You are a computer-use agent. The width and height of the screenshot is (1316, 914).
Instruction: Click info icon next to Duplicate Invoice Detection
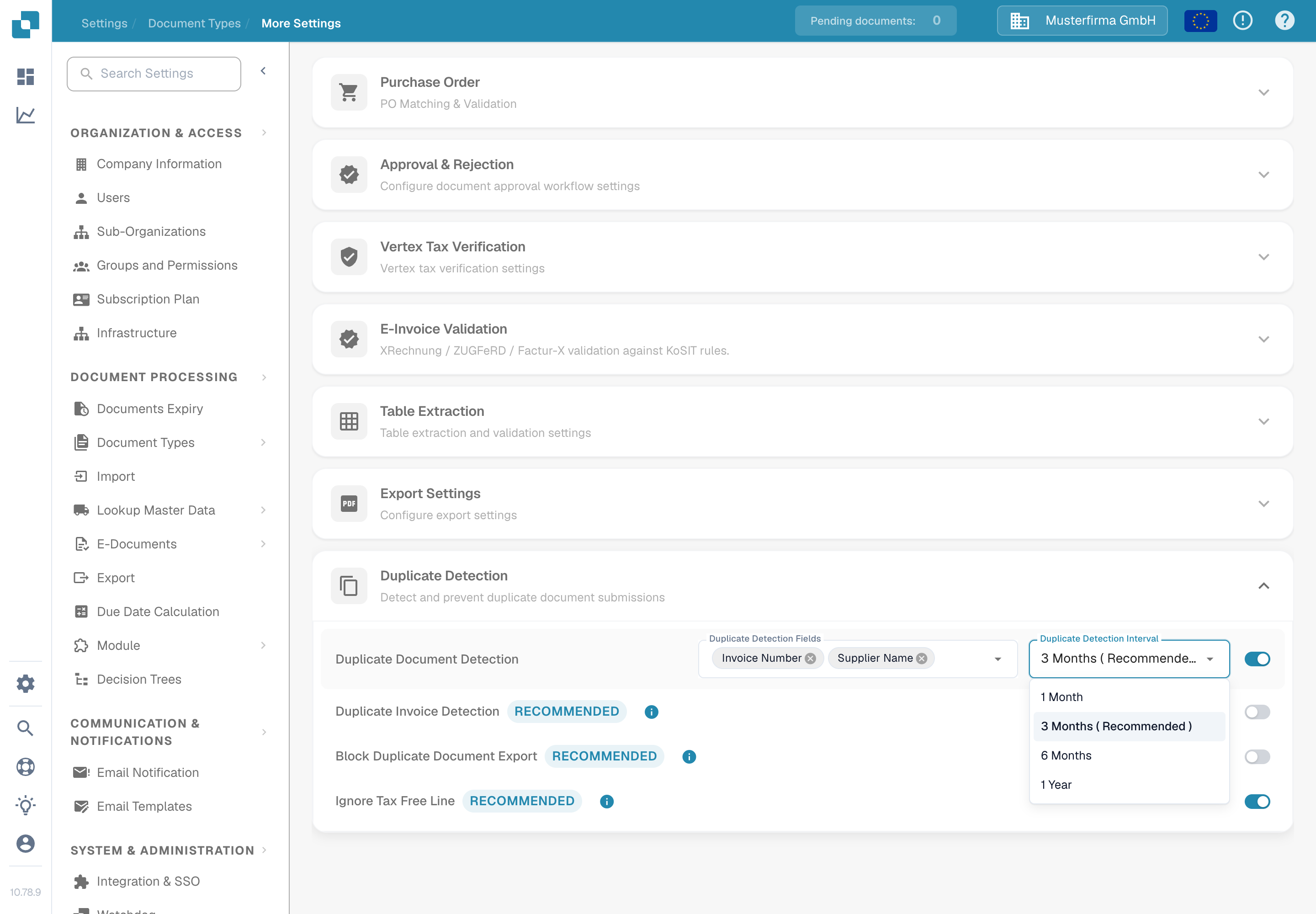651,712
